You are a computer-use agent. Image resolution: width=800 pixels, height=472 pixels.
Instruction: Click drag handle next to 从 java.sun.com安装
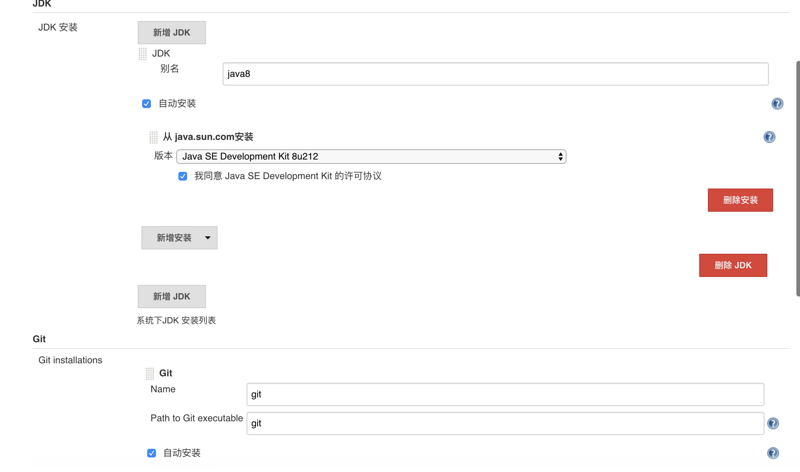[x=153, y=137]
